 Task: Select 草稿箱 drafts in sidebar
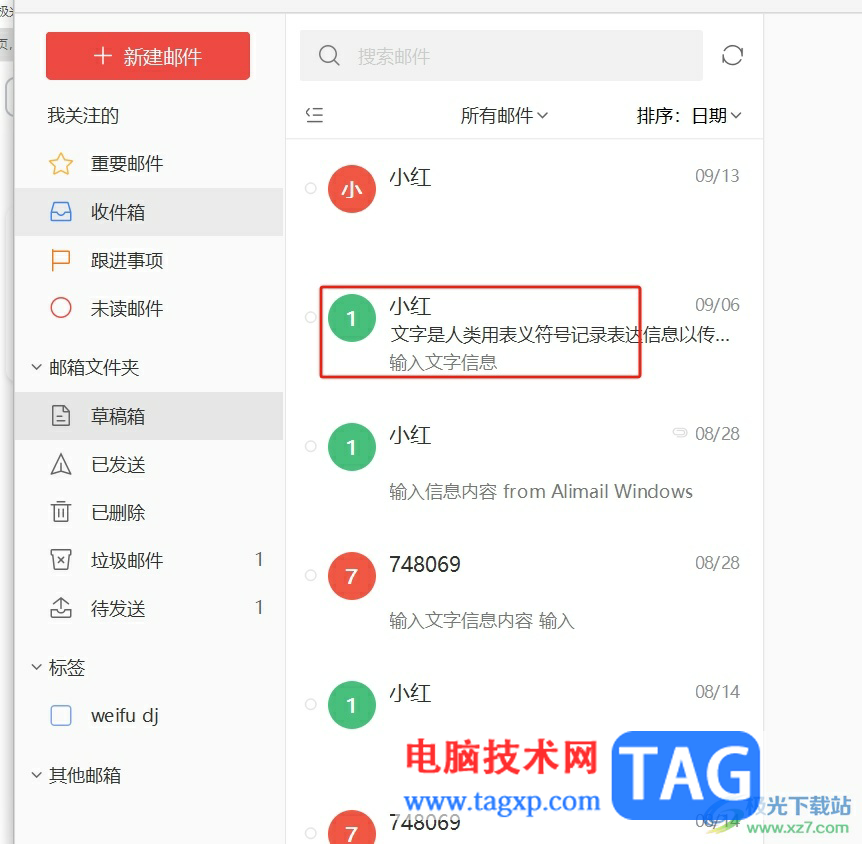click(148, 416)
